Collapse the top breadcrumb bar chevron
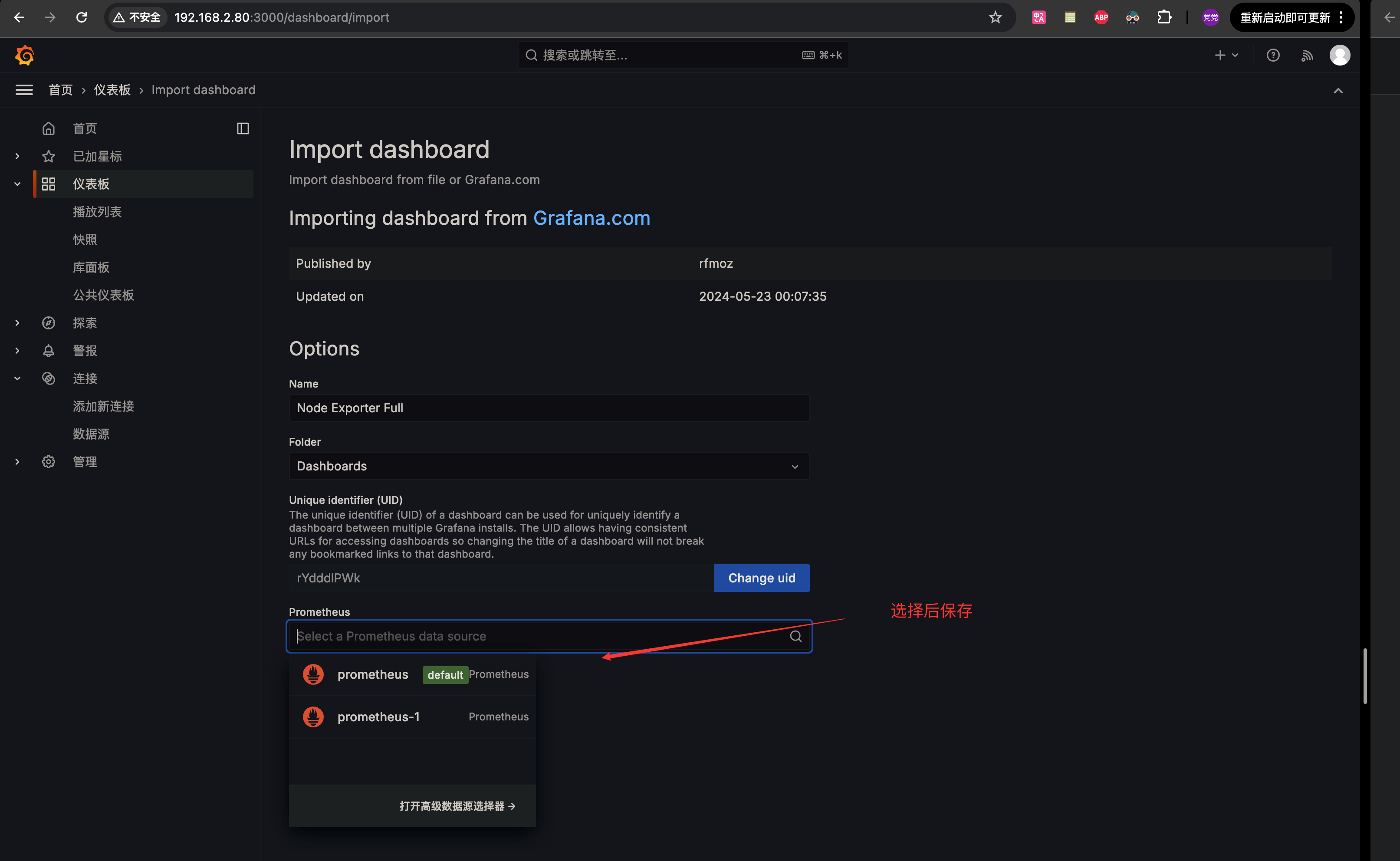The image size is (1400, 861). (1338, 91)
